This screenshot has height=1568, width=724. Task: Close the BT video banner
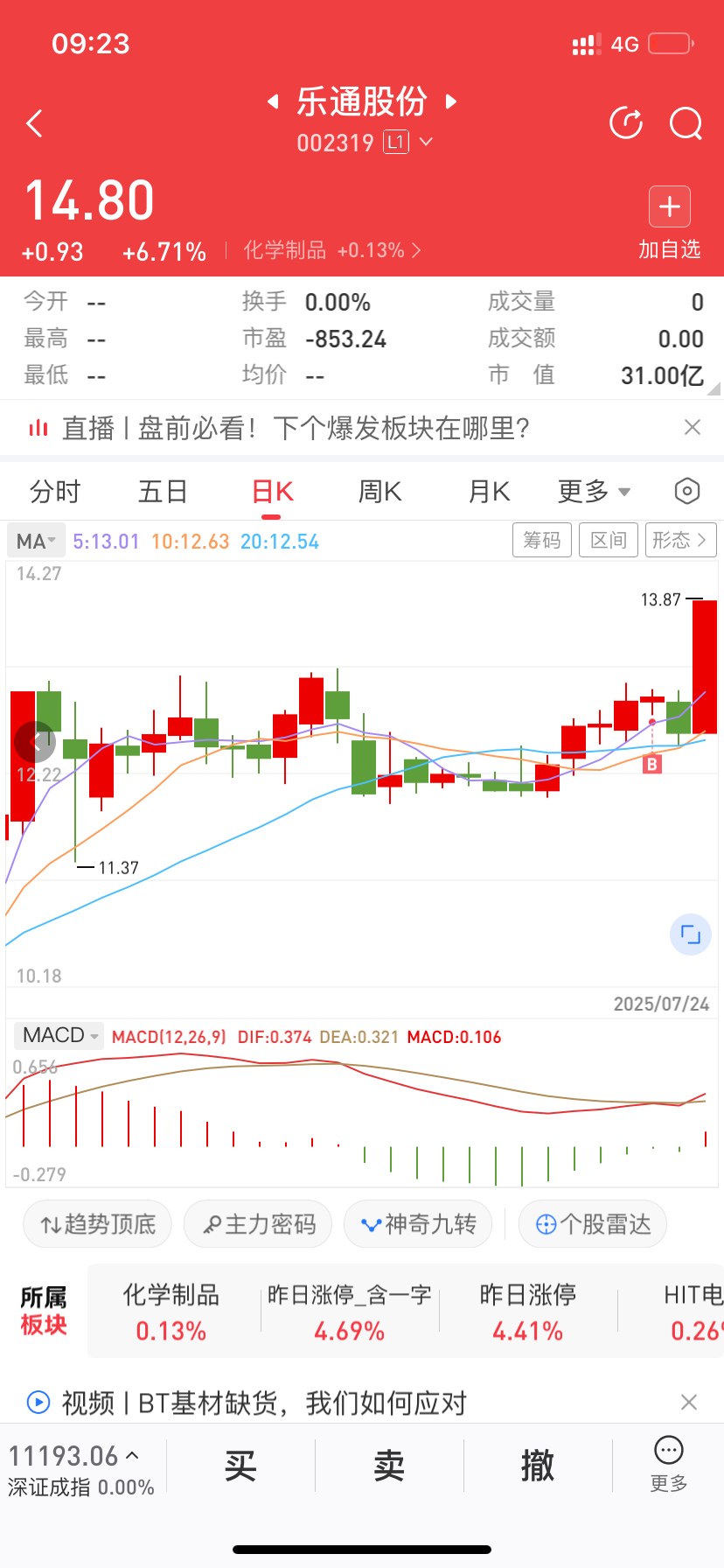(689, 1402)
